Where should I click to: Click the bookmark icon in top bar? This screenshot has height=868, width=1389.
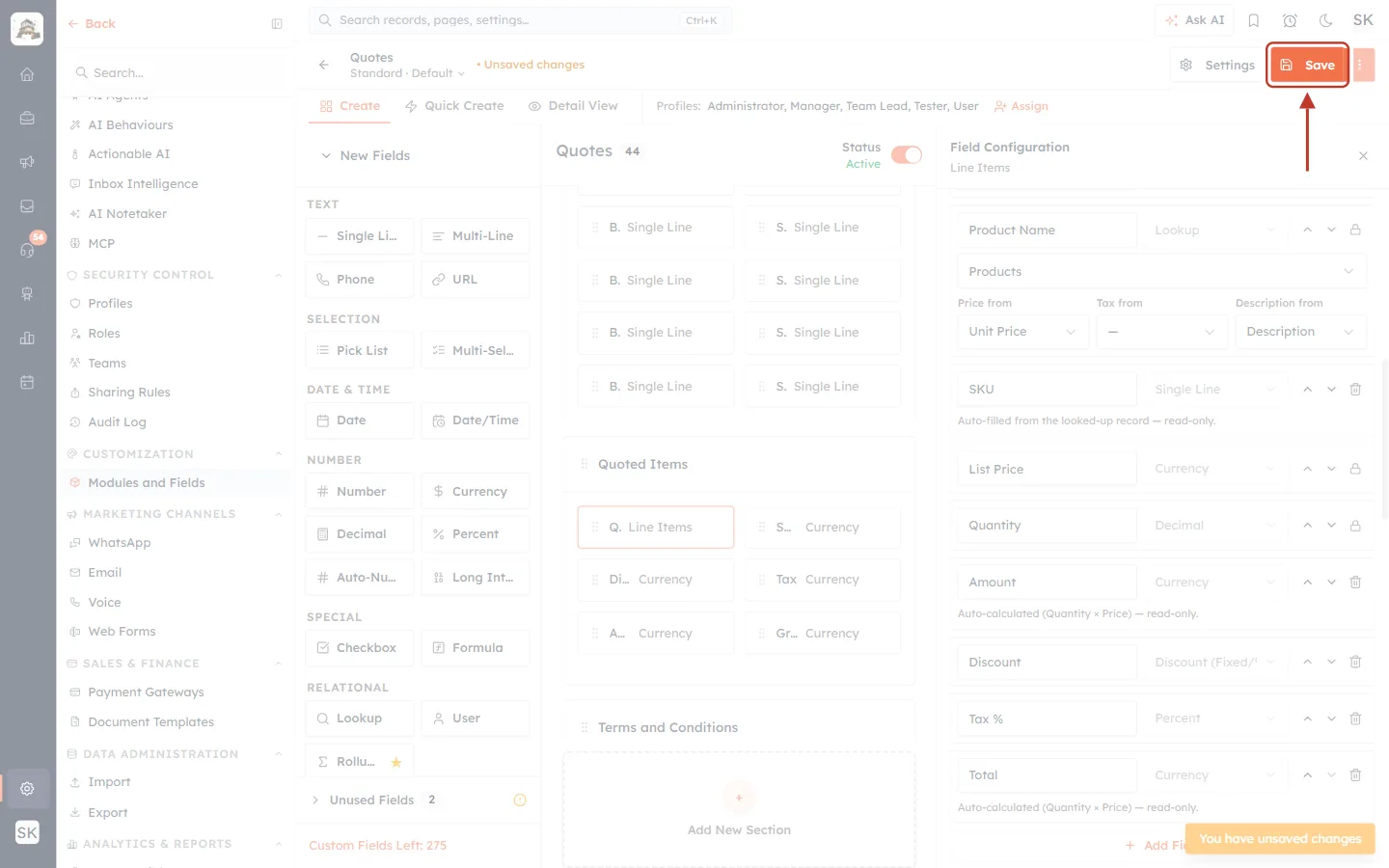1254,20
